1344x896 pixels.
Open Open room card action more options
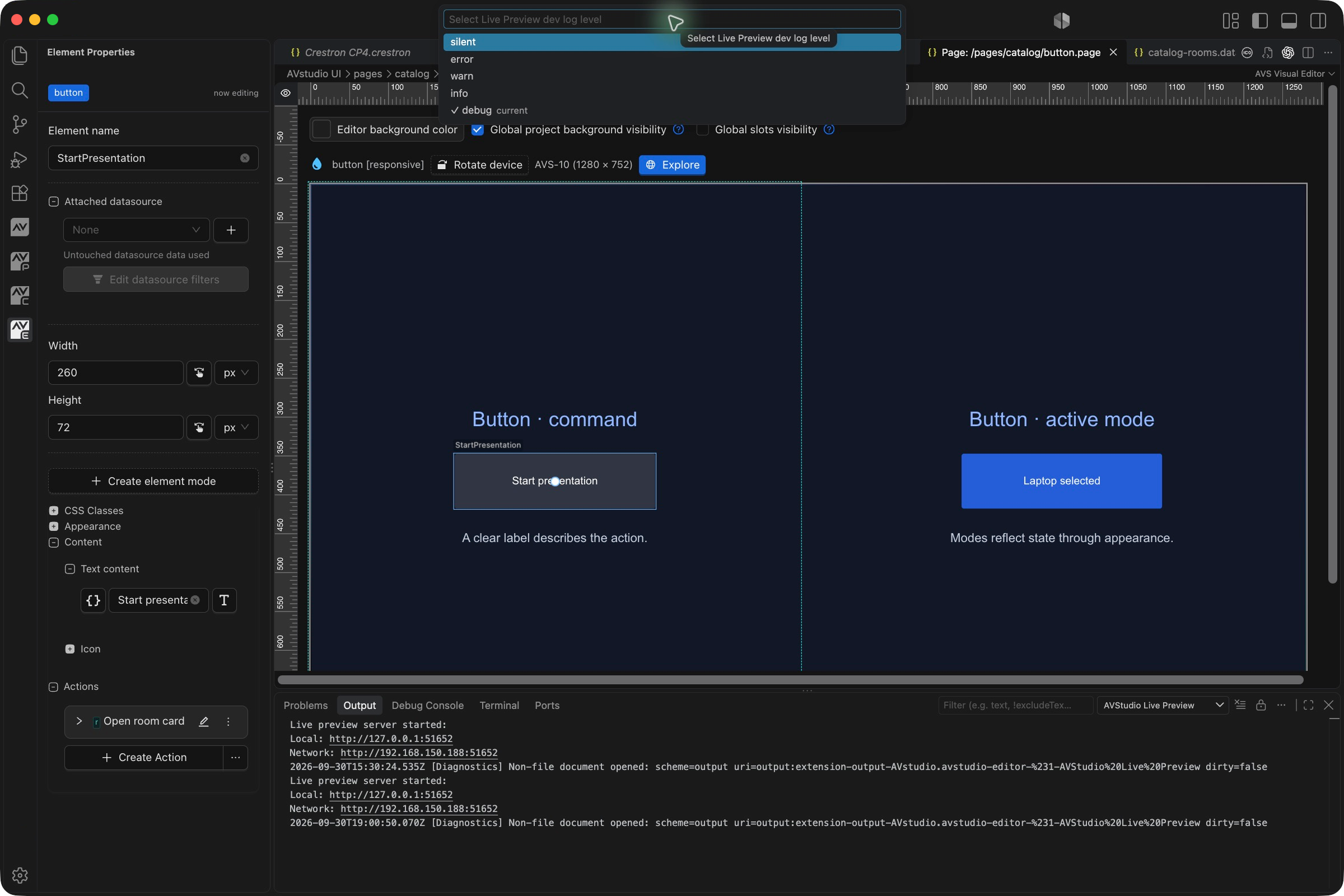(x=228, y=721)
